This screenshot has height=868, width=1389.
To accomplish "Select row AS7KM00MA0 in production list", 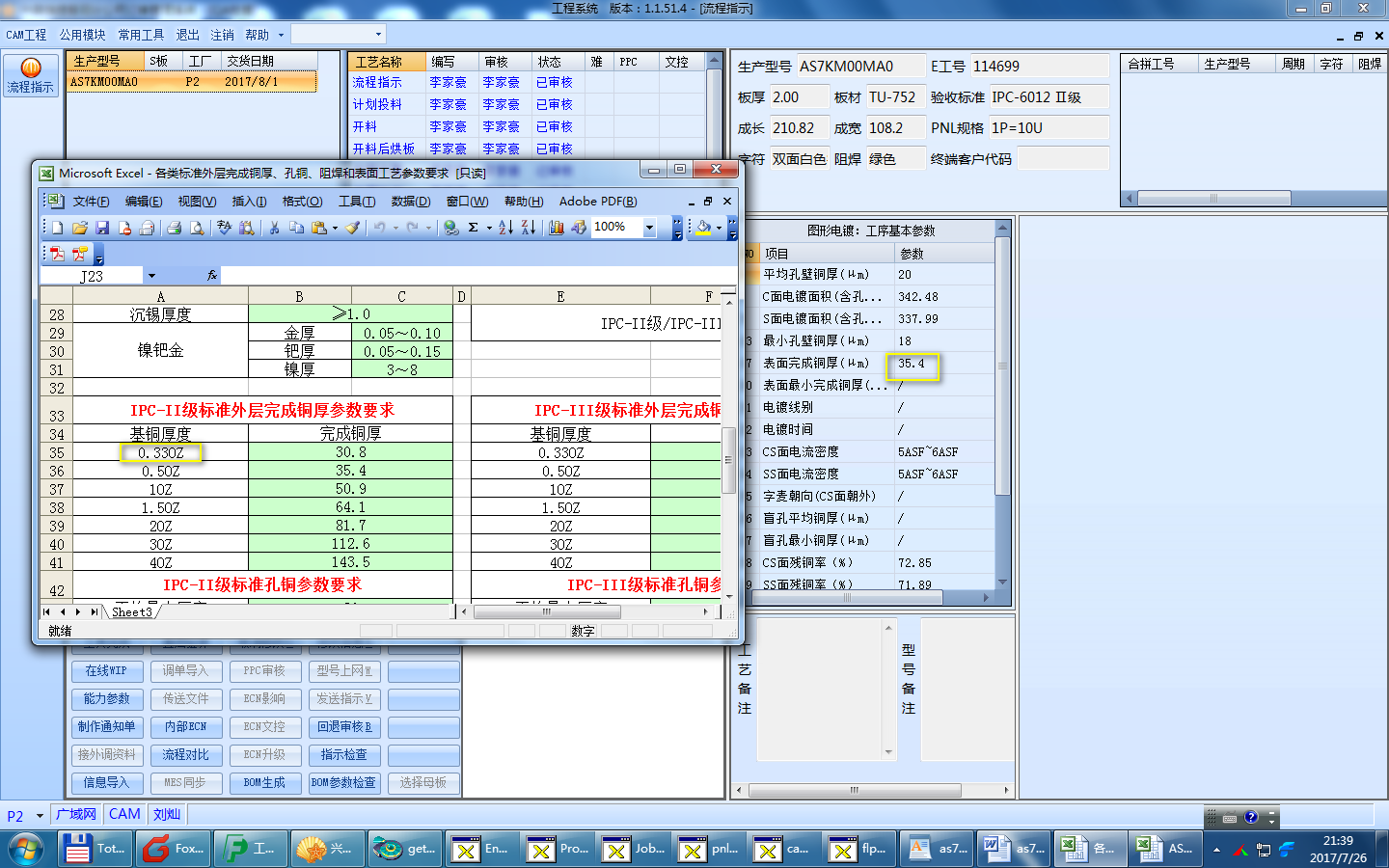I will [x=191, y=82].
